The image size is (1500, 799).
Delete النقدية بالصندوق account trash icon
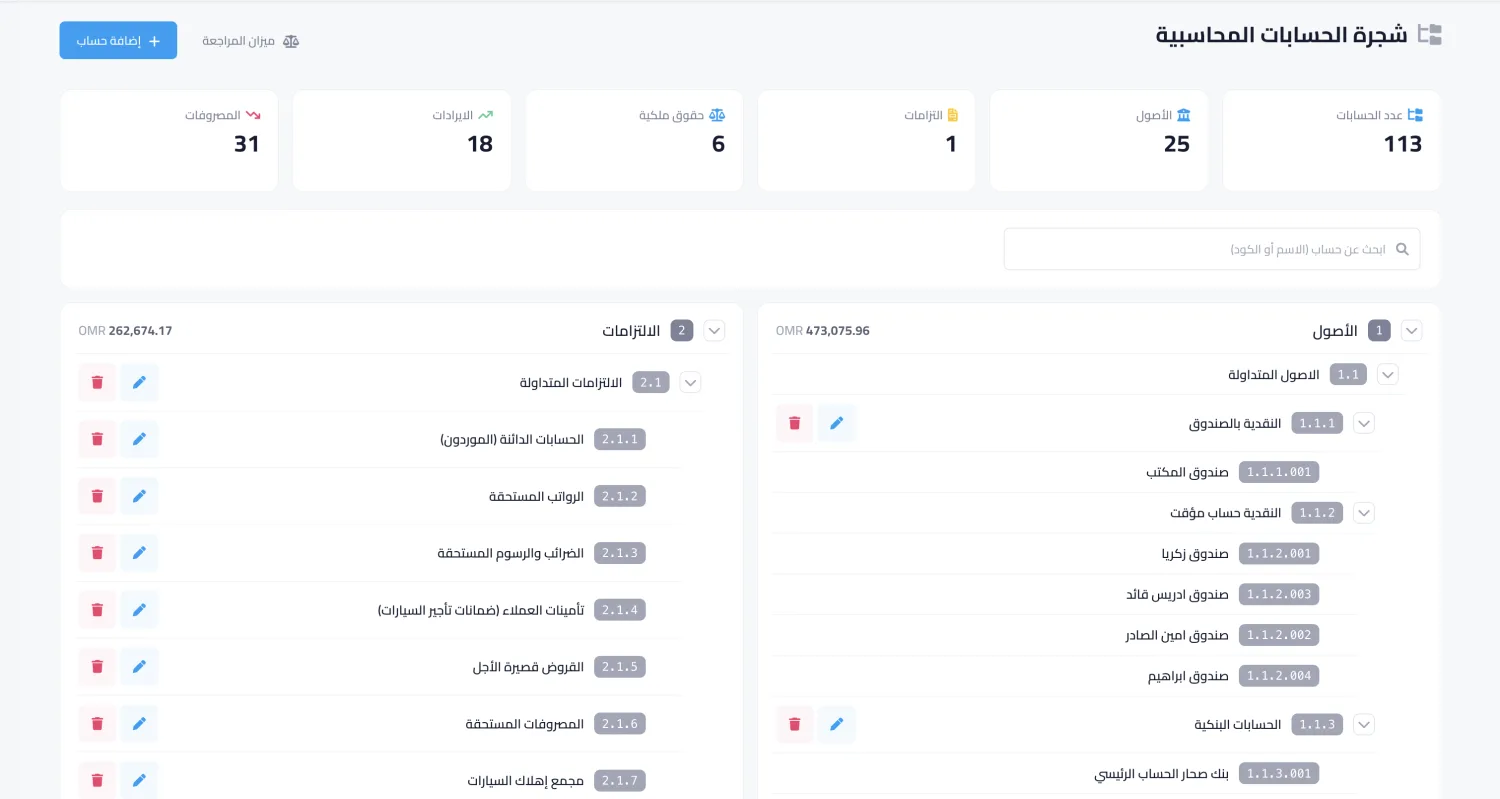pyautogui.click(x=795, y=423)
